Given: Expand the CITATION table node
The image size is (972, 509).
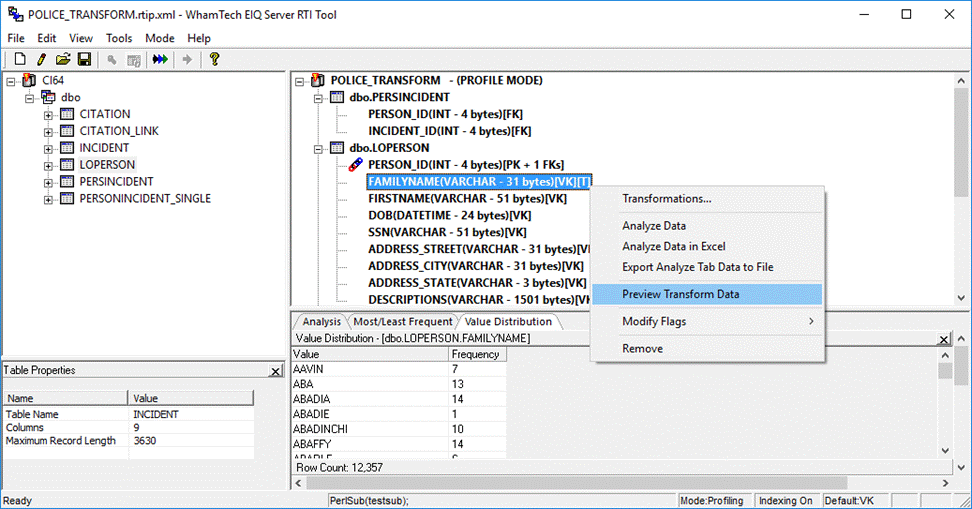Looking at the screenshot, I should (48, 115).
